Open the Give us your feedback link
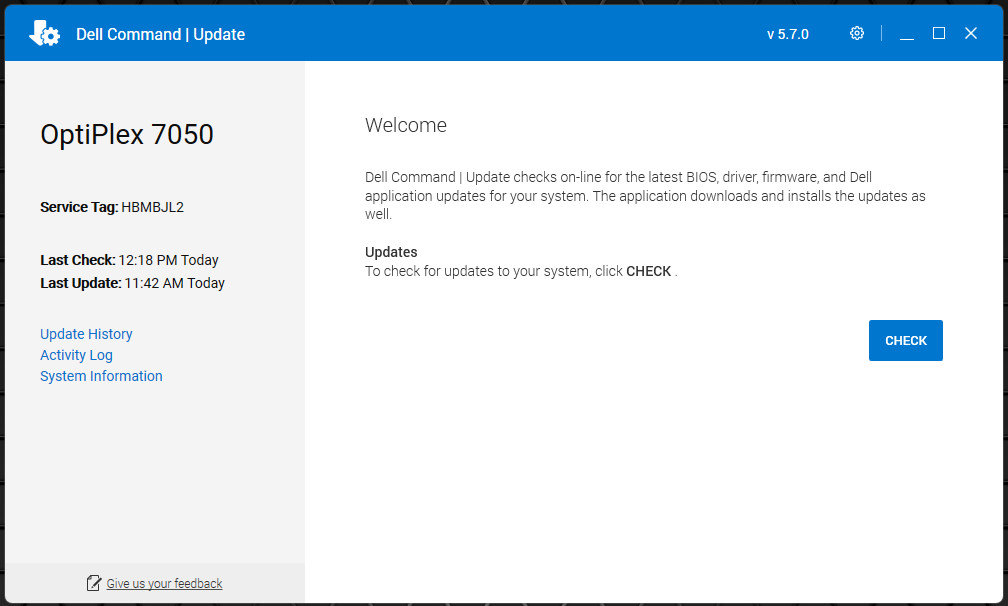This screenshot has width=1008, height=606. tap(164, 584)
